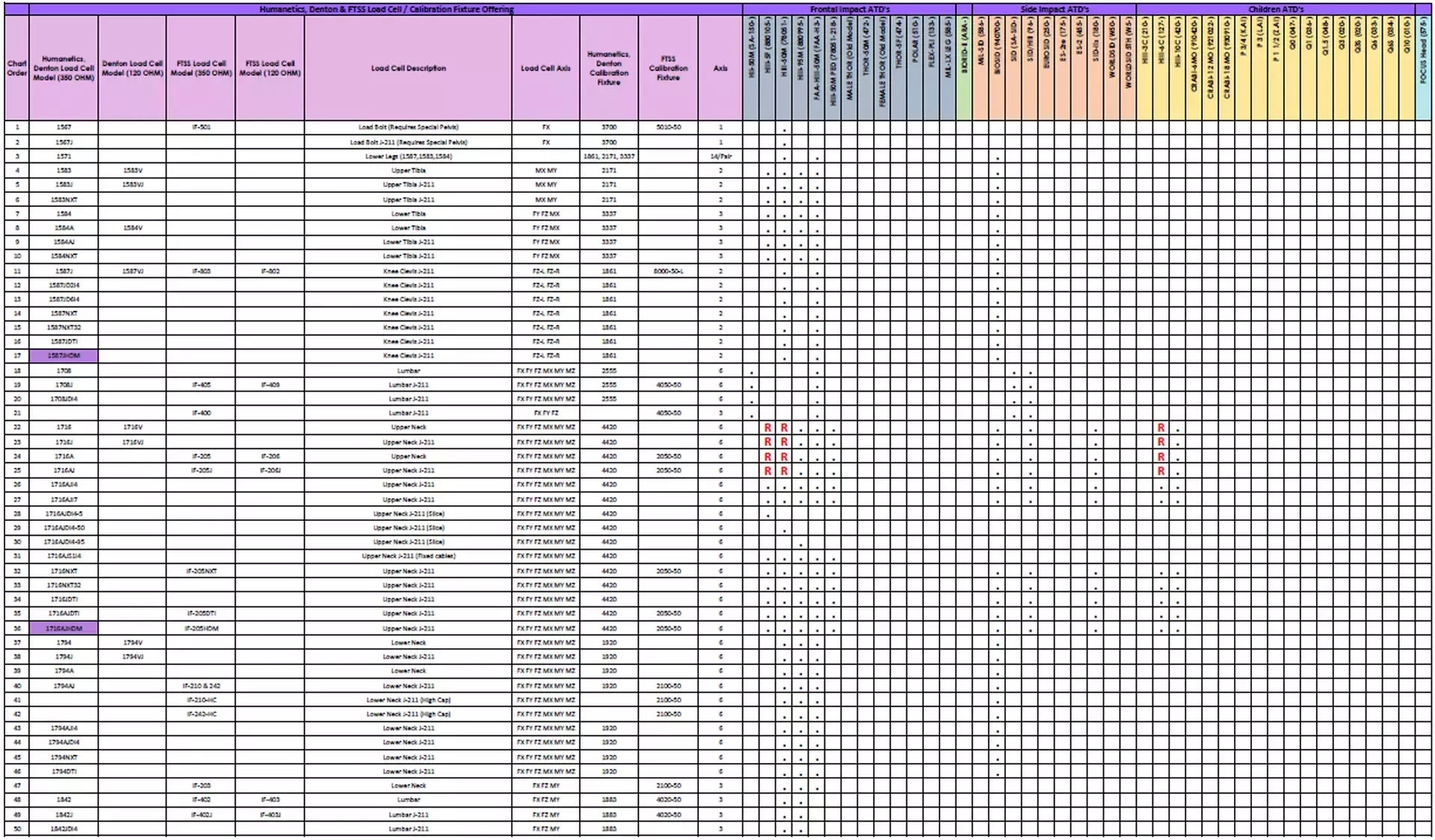The image size is (1435, 840).
Task: Click model cell '1842JDI4' in row 50
Action: coord(64,829)
